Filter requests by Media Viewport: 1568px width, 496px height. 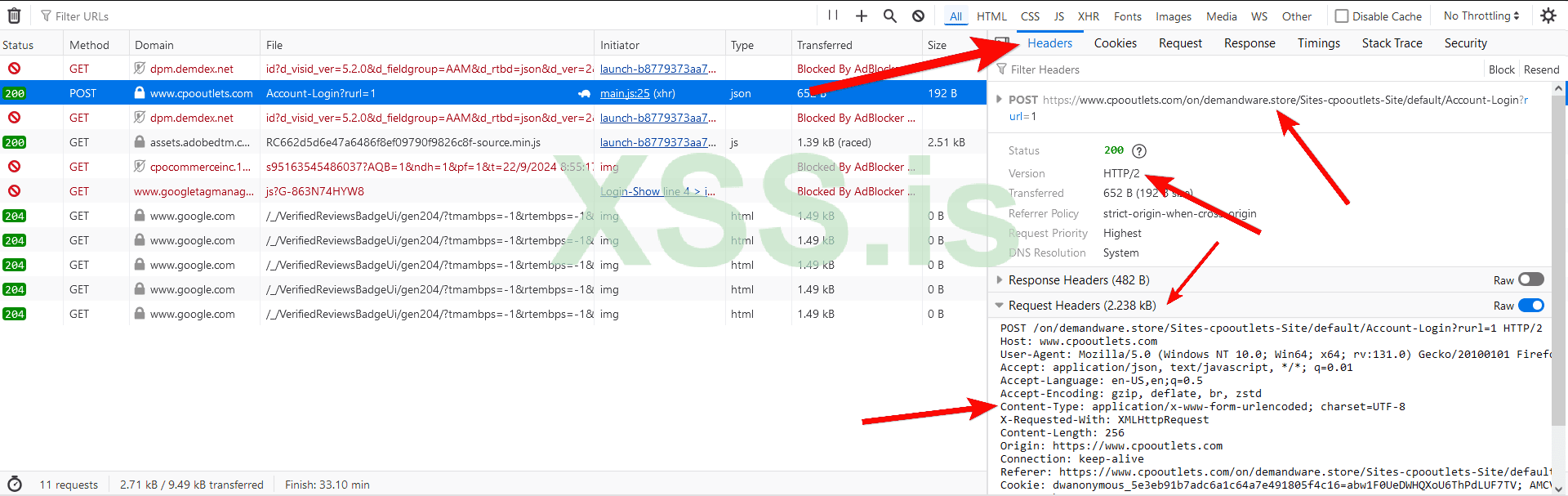tap(1221, 16)
